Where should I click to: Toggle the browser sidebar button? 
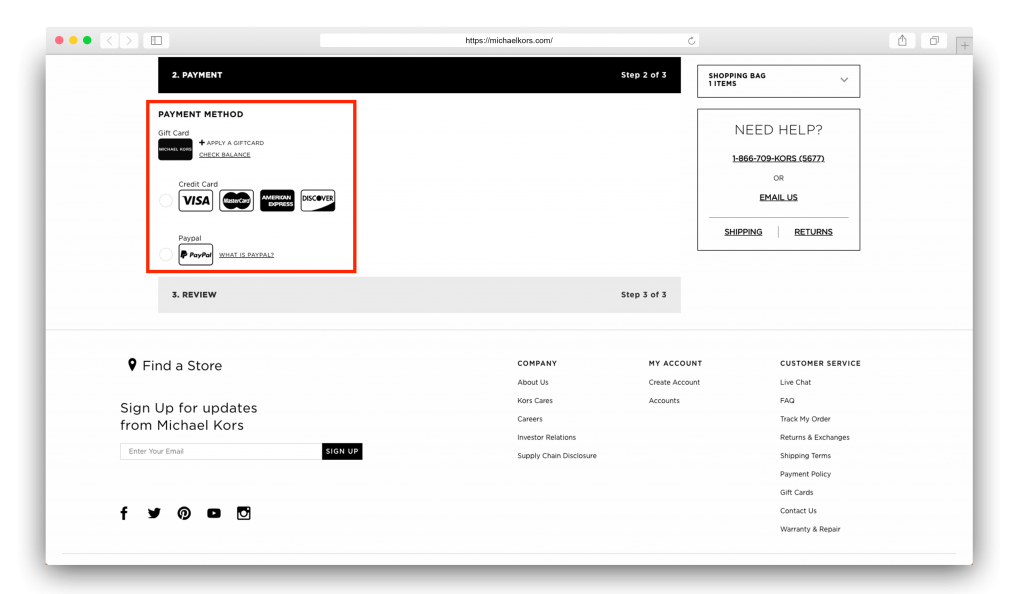[x=157, y=40]
